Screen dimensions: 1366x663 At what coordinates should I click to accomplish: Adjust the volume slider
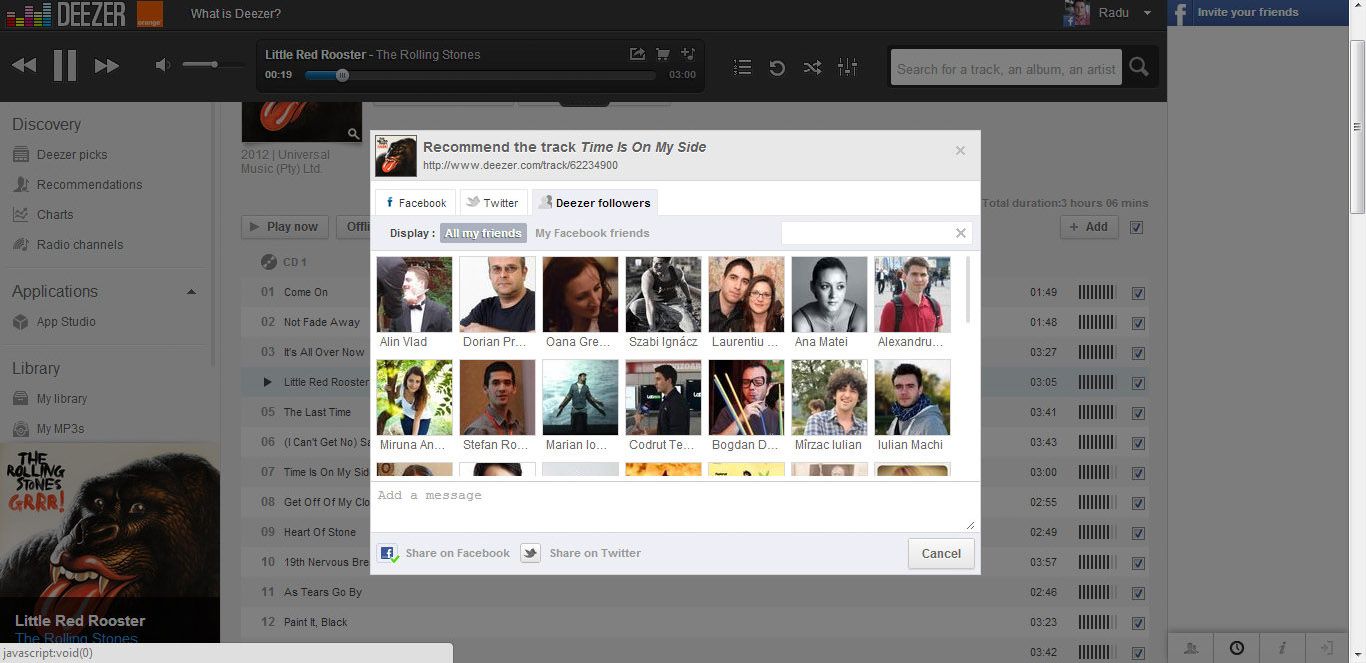[x=213, y=65]
